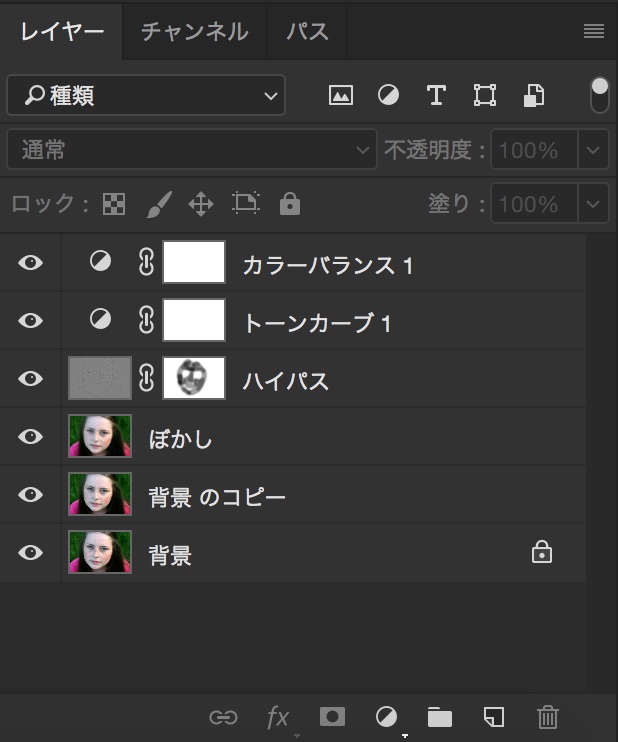Click the 塗り 100% value field
The image size is (618, 742).
(x=534, y=204)
